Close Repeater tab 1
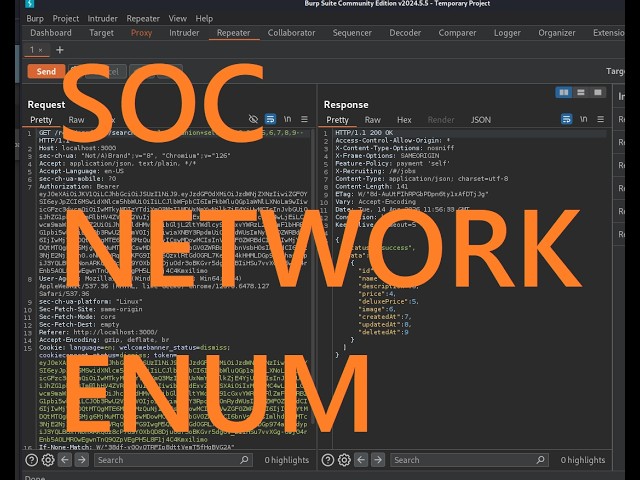 click(x=40, y=50)
